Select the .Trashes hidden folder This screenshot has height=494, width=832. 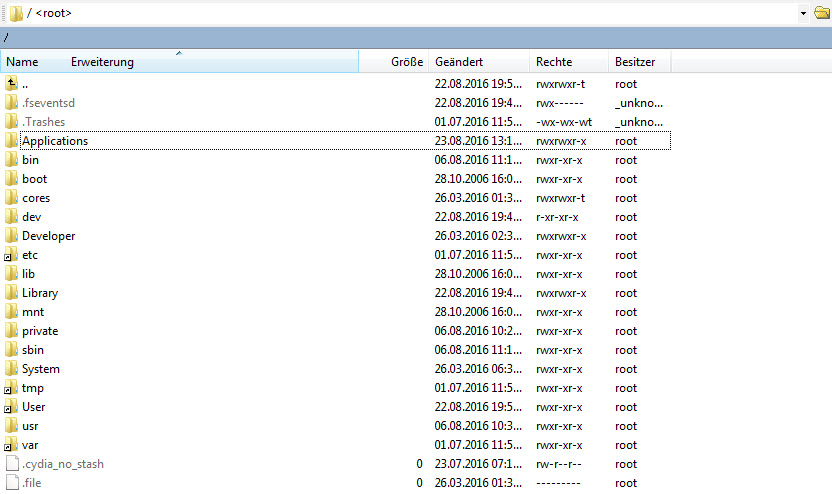tap(43, 122)
